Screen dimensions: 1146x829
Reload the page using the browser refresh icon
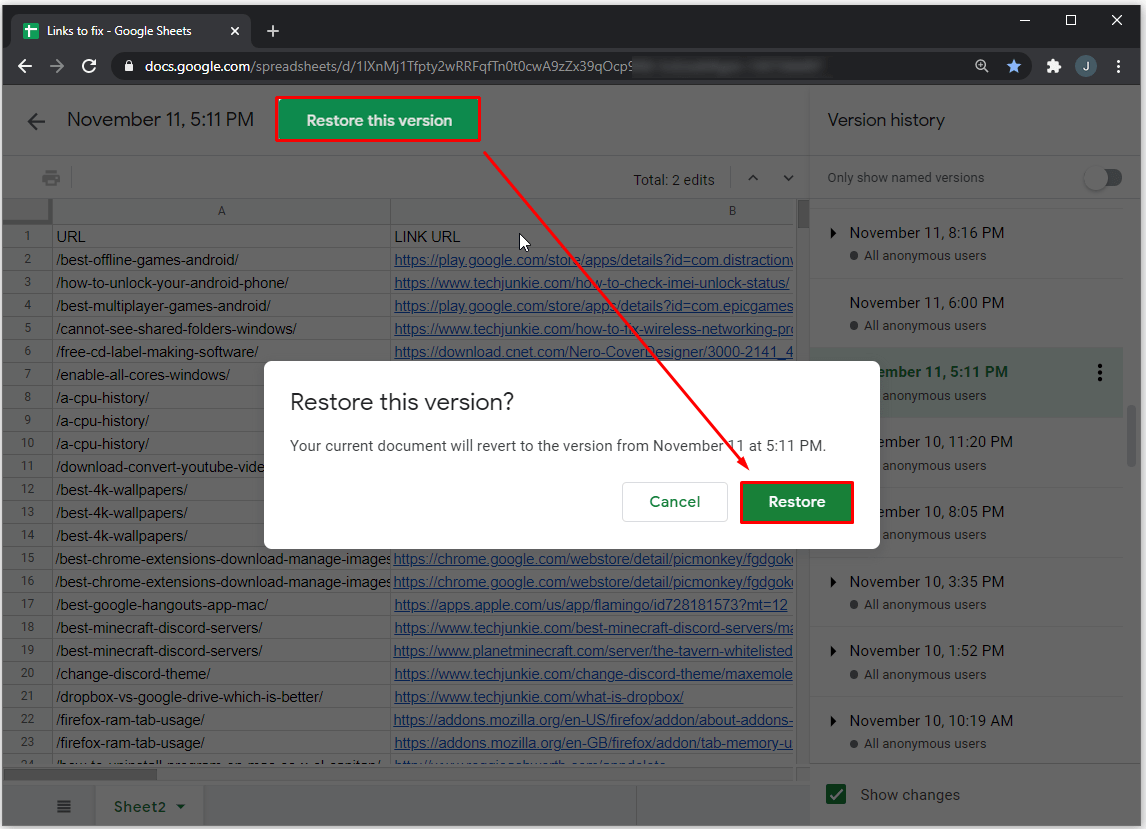point(89,67)
